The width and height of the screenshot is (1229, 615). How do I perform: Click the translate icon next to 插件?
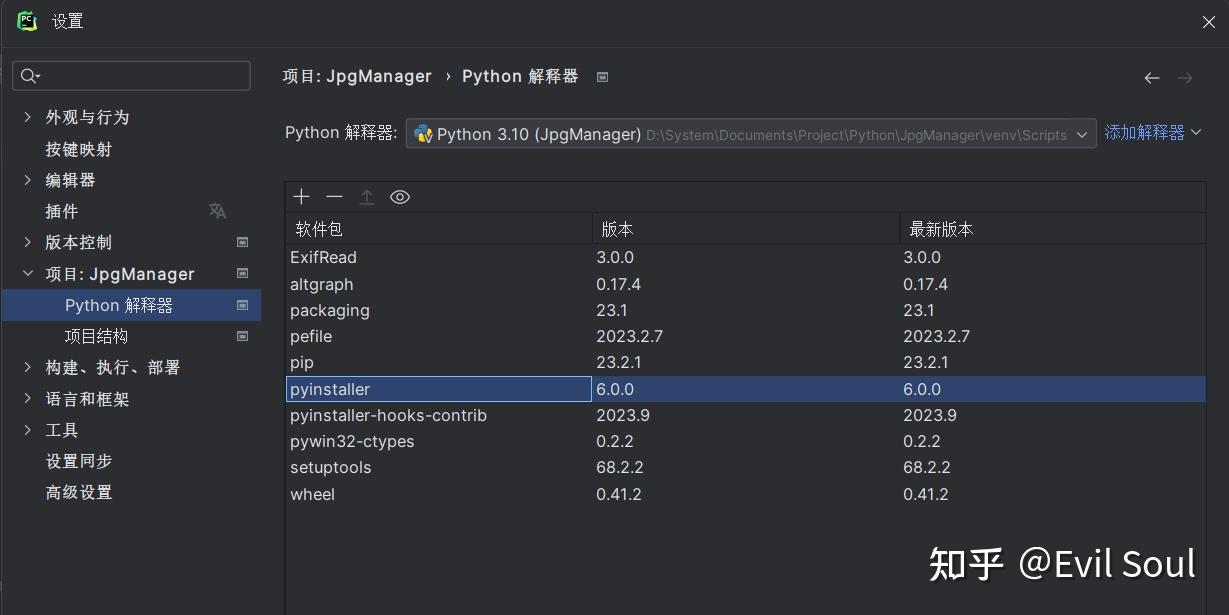click(x=217, y=211)
